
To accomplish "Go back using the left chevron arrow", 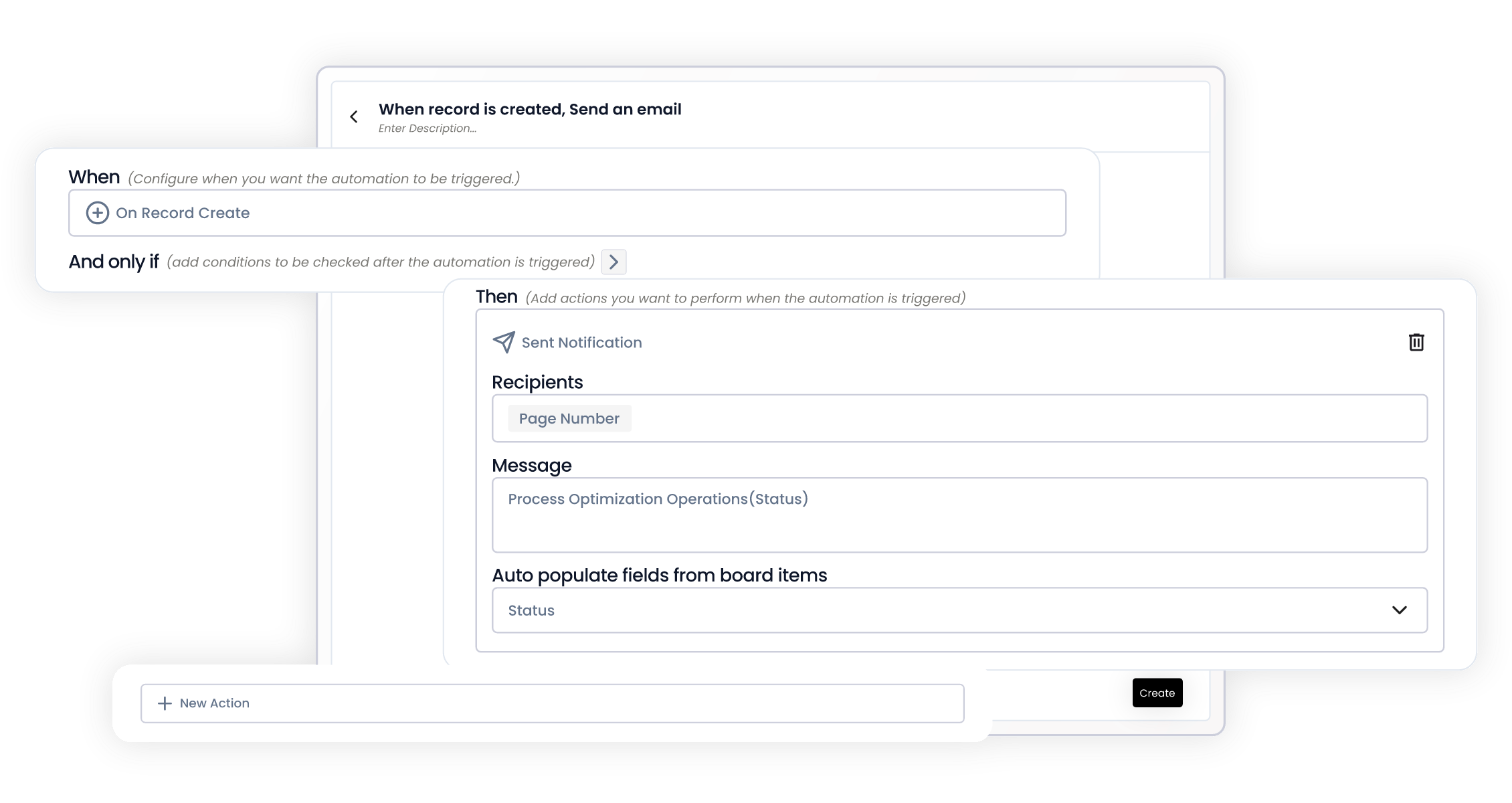I will coord(354,117).
